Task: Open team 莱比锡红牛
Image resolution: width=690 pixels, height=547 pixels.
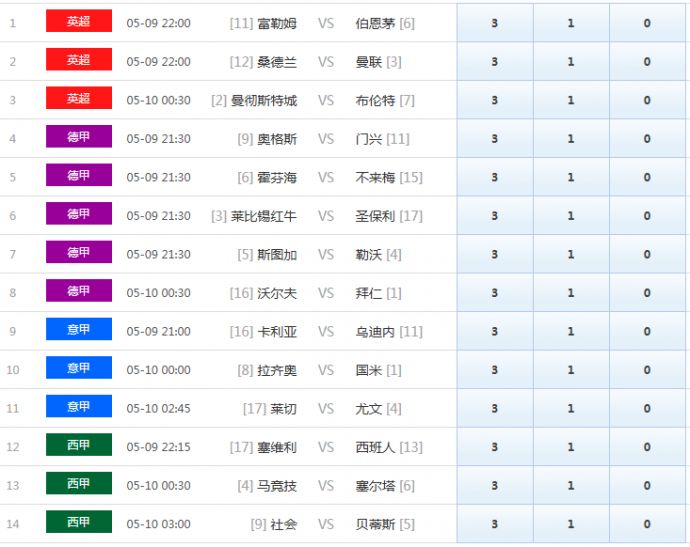Action: 264,216
